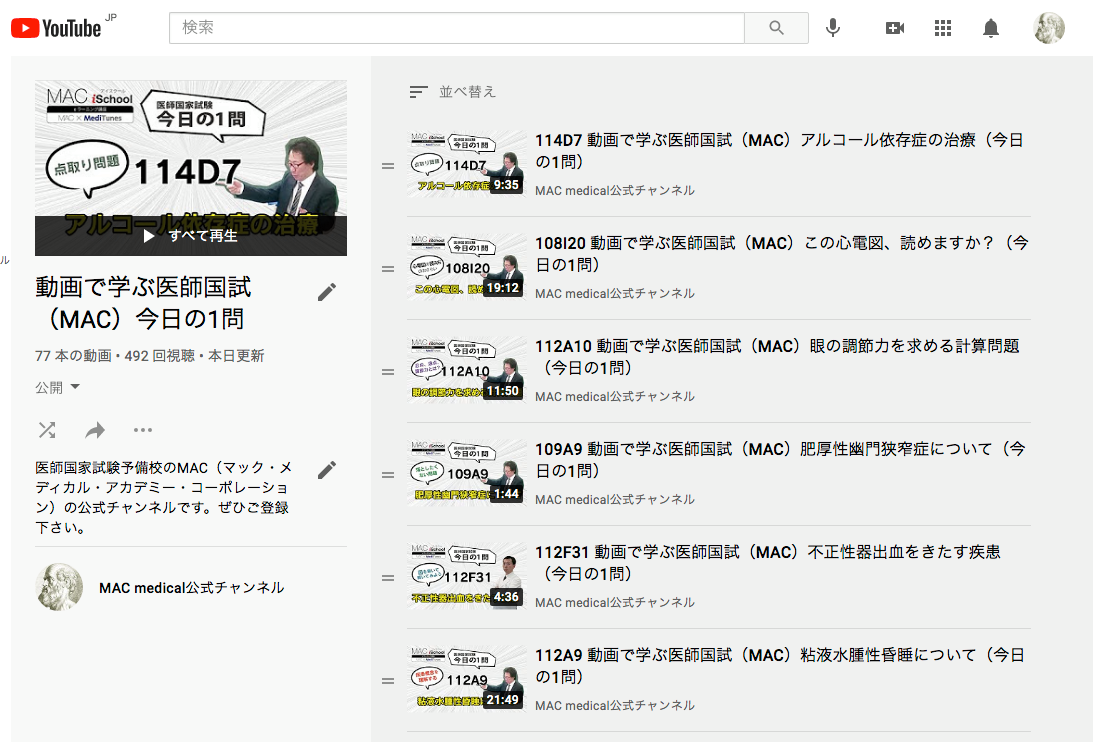The width and height of the screenshot is (1093, 742).
Task: Open channel link under the 112F31 video
Action: (615, 603)
